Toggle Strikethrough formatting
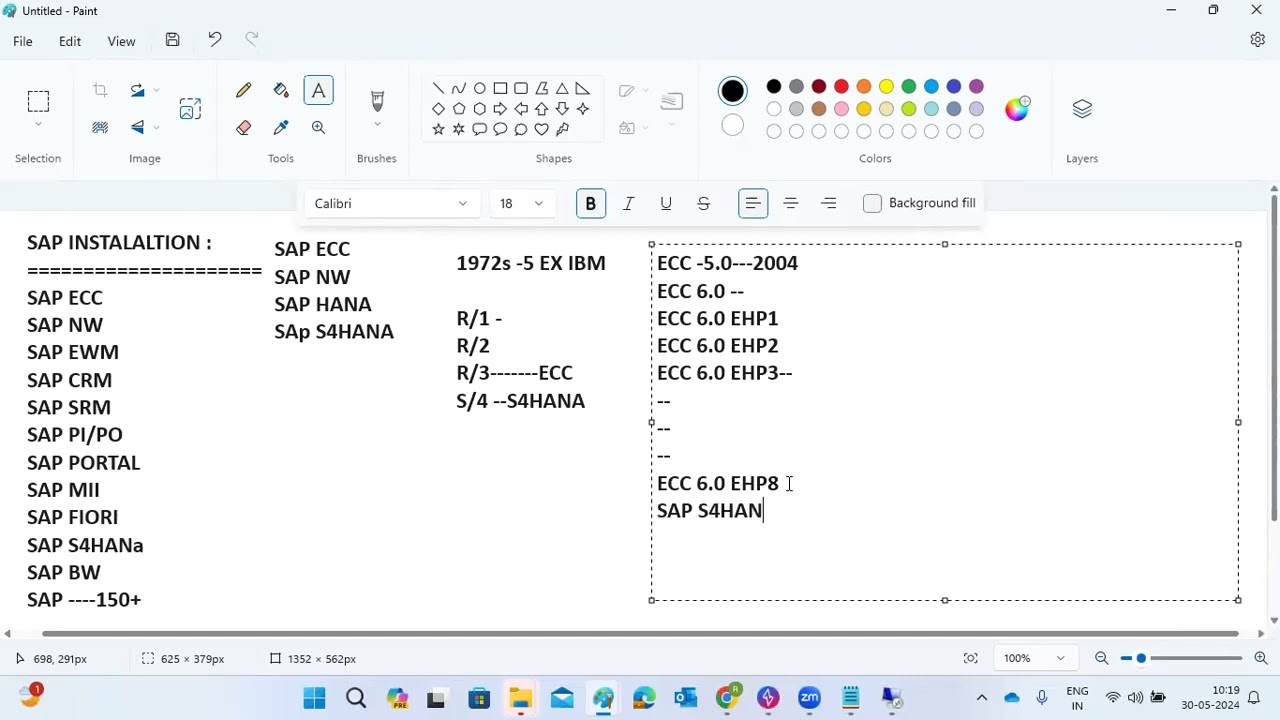The height and width of the screenshot is (720, 1280). 704,203
